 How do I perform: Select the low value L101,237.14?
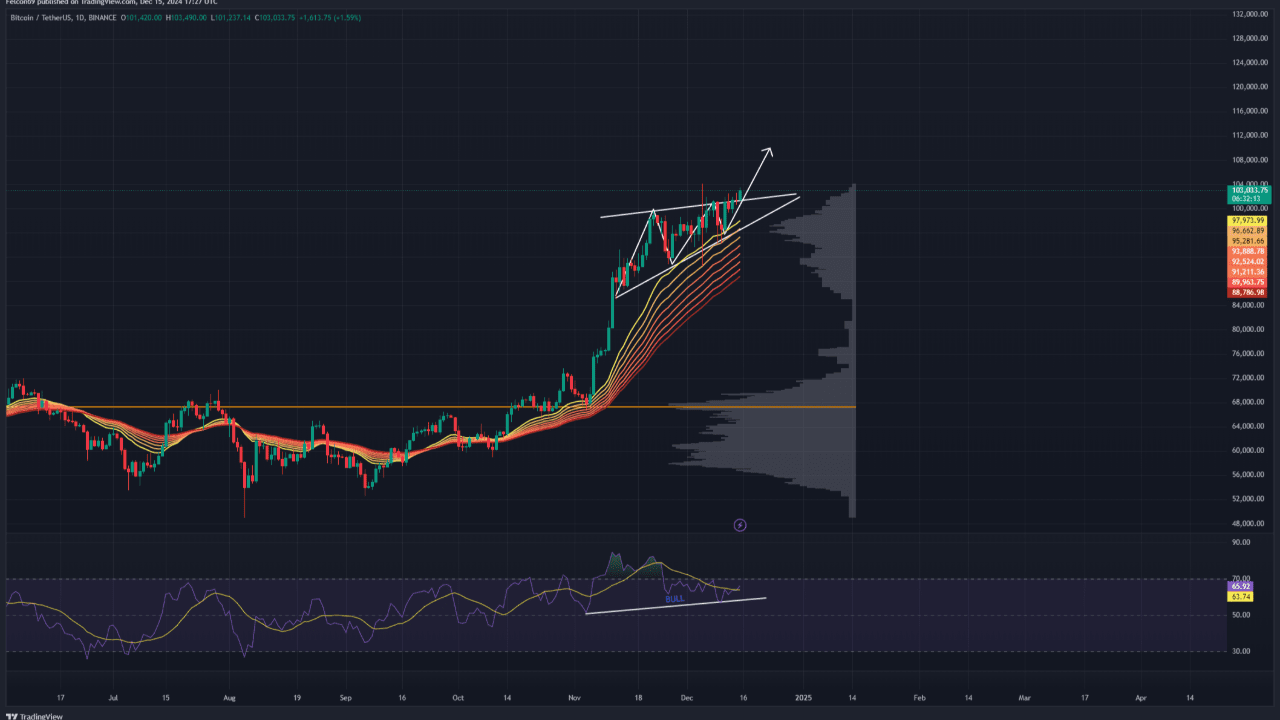(232, 18)
